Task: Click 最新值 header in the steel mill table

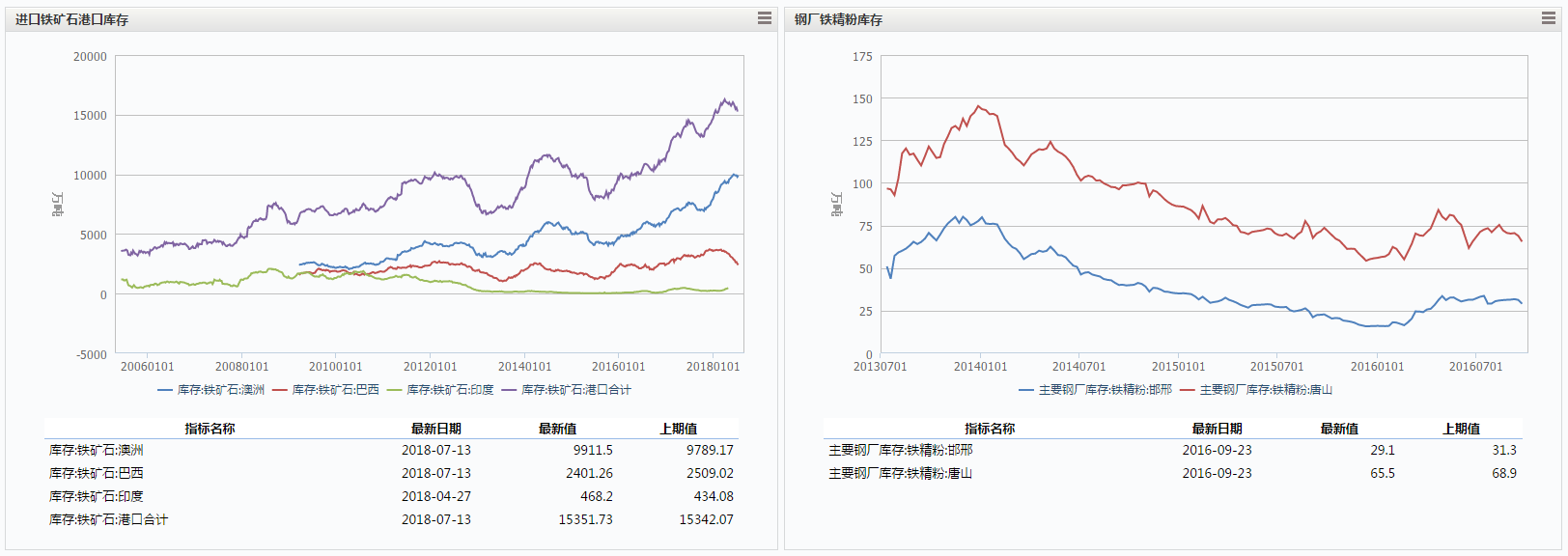Action: [1339, 429]
